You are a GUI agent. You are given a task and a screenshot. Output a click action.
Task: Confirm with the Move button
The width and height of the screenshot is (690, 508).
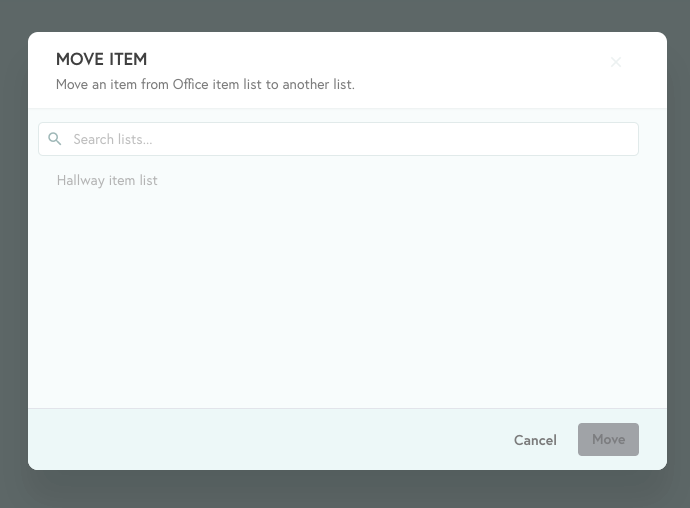[x=608, y=439]
